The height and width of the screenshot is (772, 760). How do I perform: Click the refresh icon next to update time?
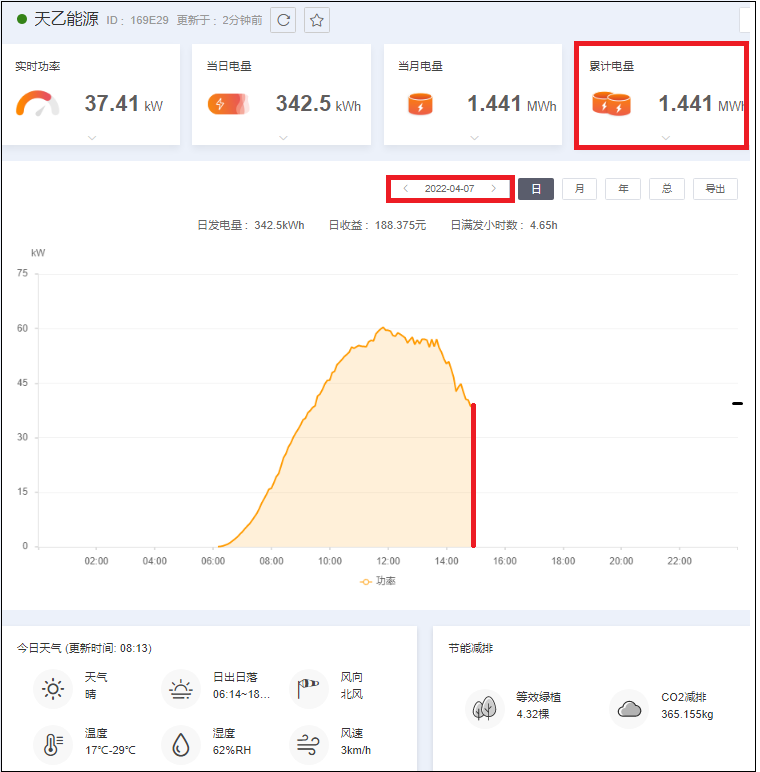(x=283, y=20)
